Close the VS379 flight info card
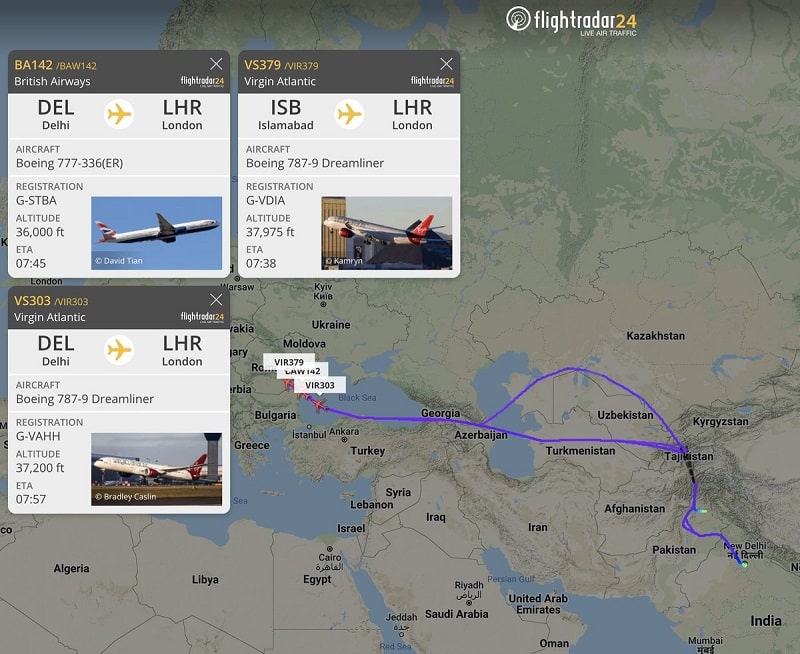The height and width of the screenshot is (654, 800). pos(446,64)
